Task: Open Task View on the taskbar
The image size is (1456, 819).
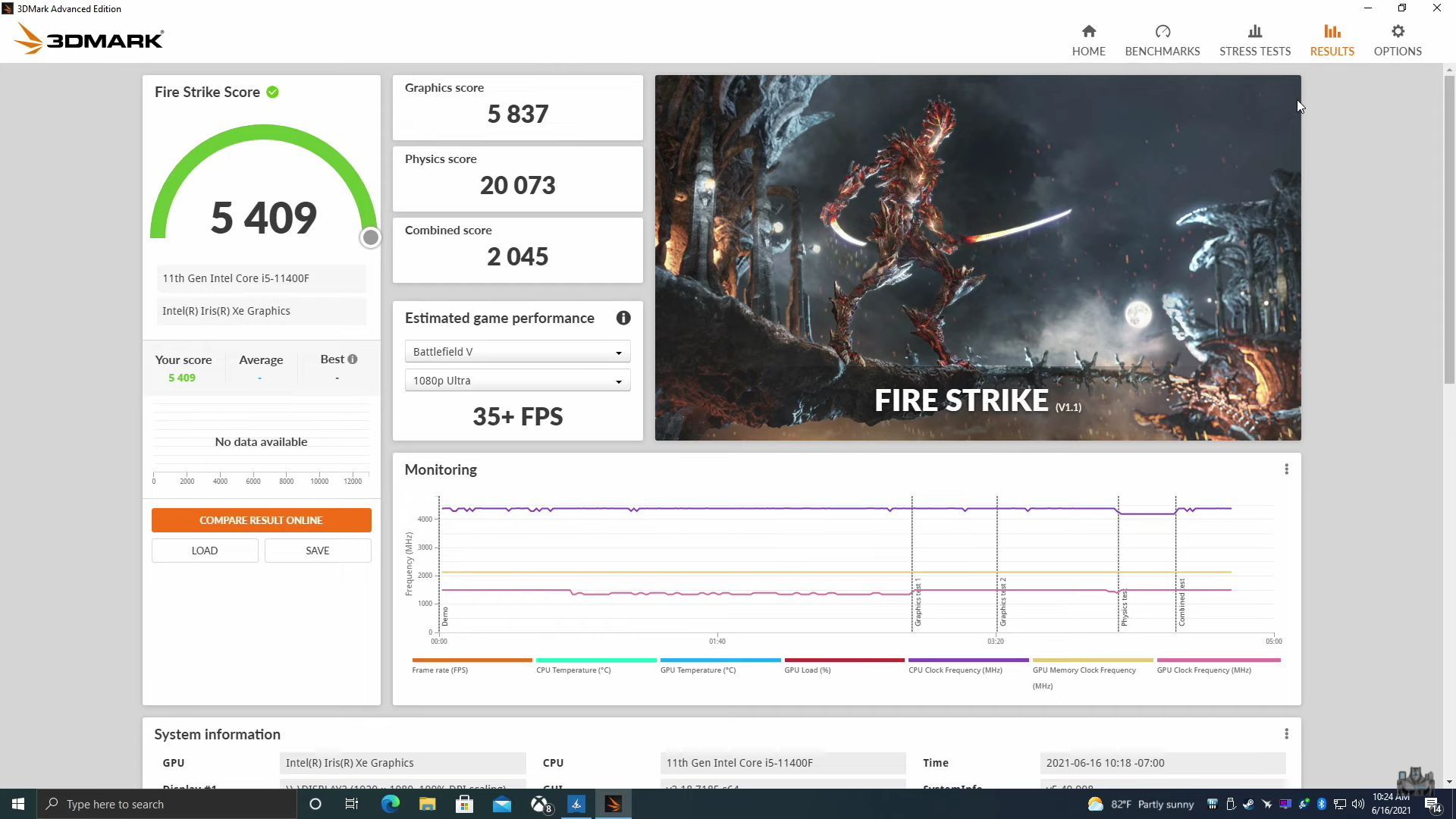Action: click(352, 804)
